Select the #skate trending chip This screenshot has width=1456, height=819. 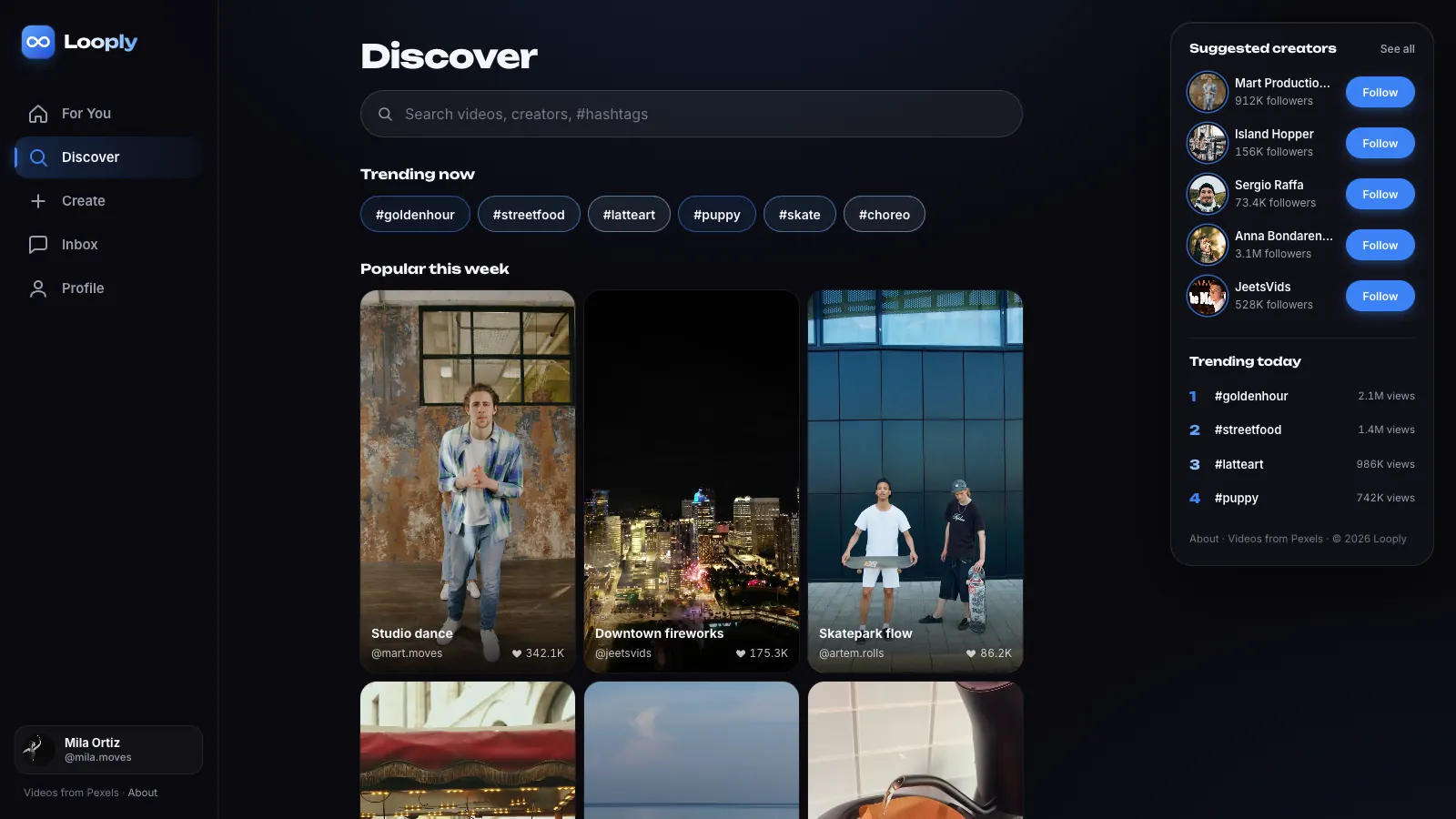pos(800,215)
